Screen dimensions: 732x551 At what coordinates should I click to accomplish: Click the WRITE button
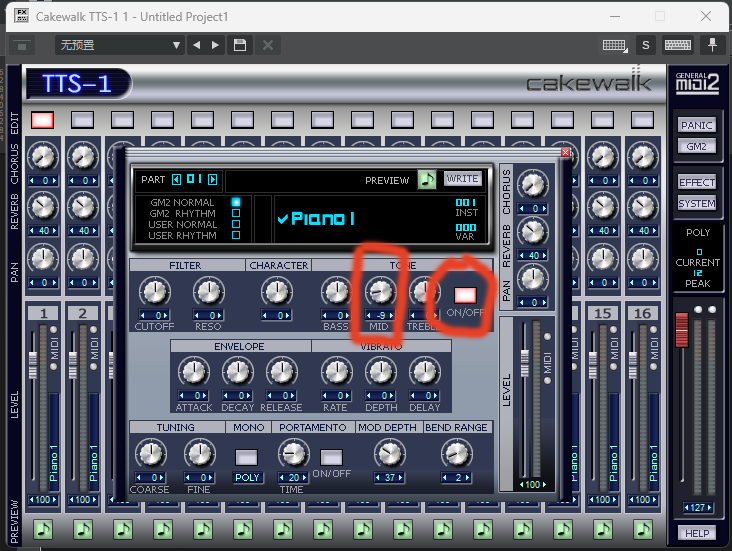[462, 179]
